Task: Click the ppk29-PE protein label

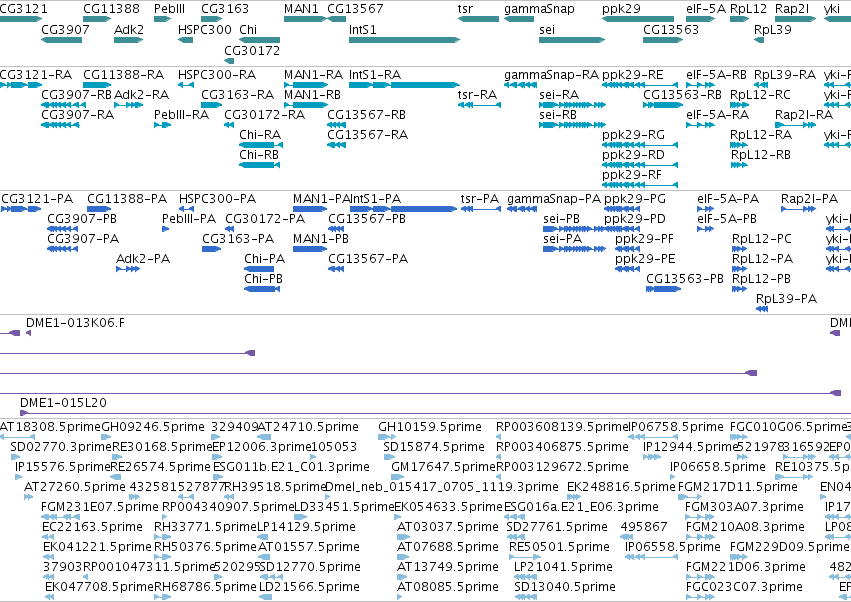Action: click(x=645, y=259)
